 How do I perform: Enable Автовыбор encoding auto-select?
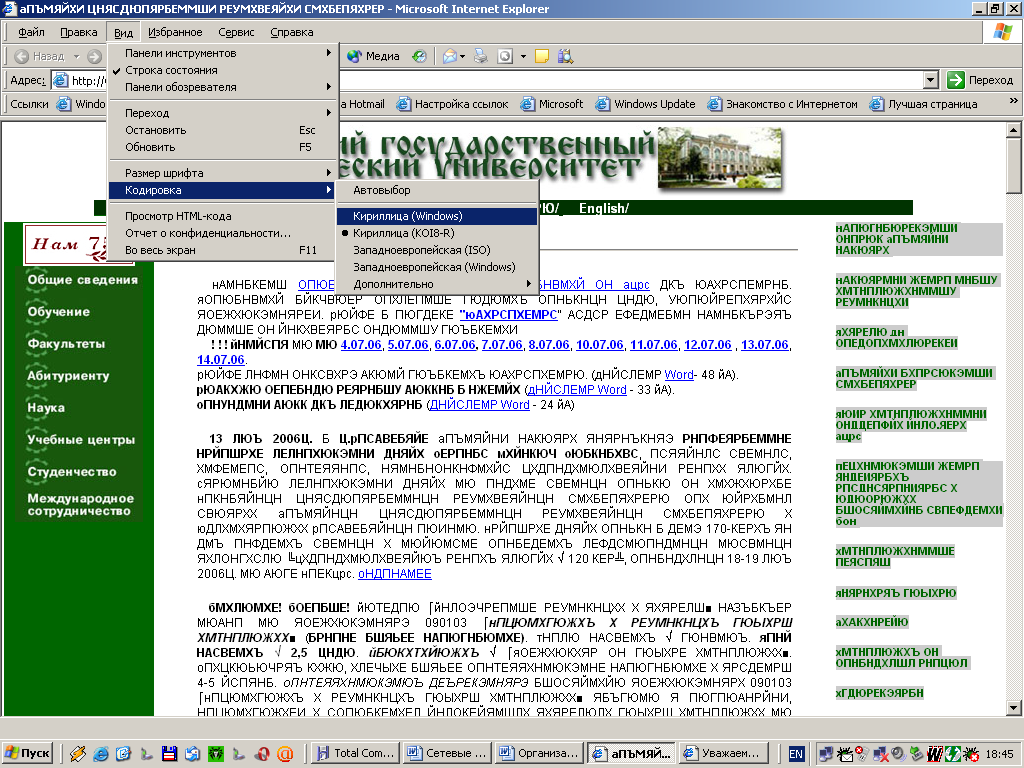point(436,190)
